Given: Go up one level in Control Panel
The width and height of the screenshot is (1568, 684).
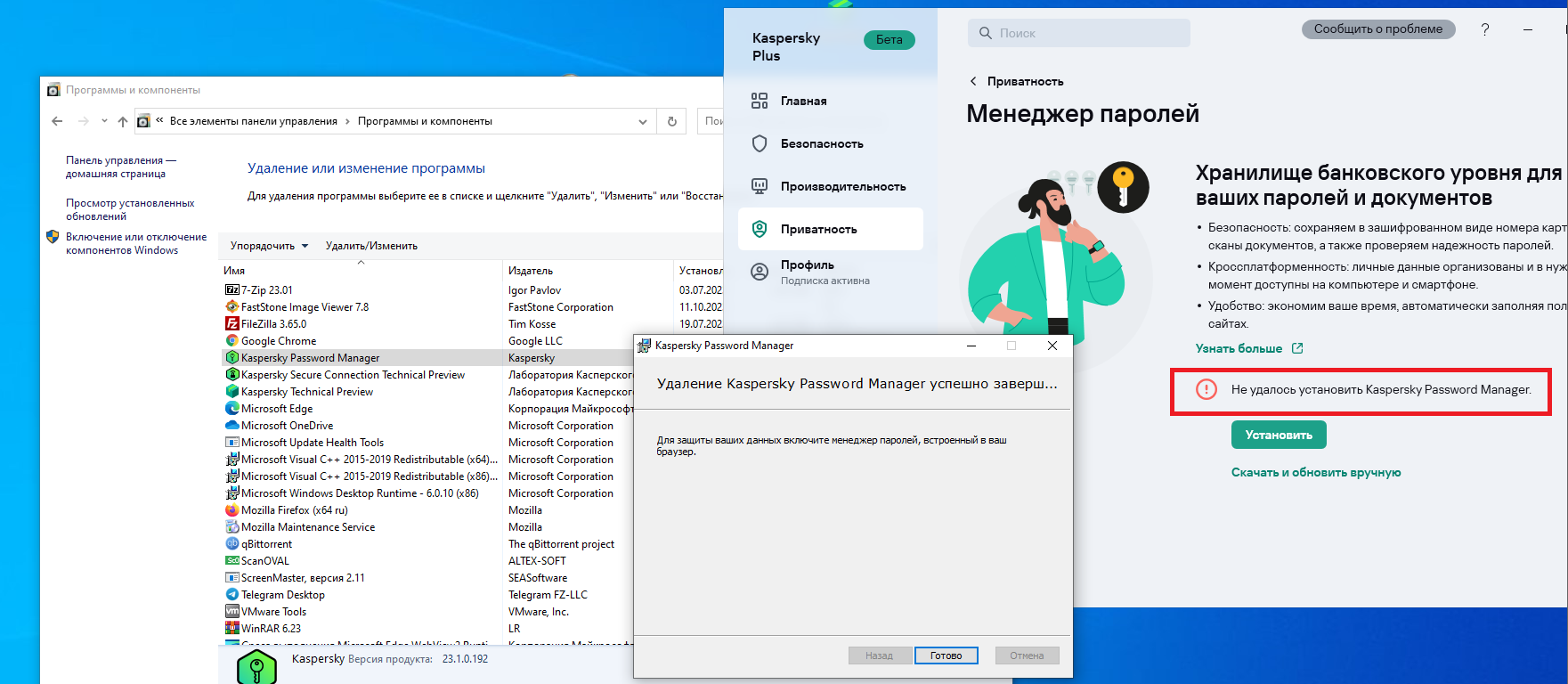Looking at the screenshot, I should pos(123,121).
